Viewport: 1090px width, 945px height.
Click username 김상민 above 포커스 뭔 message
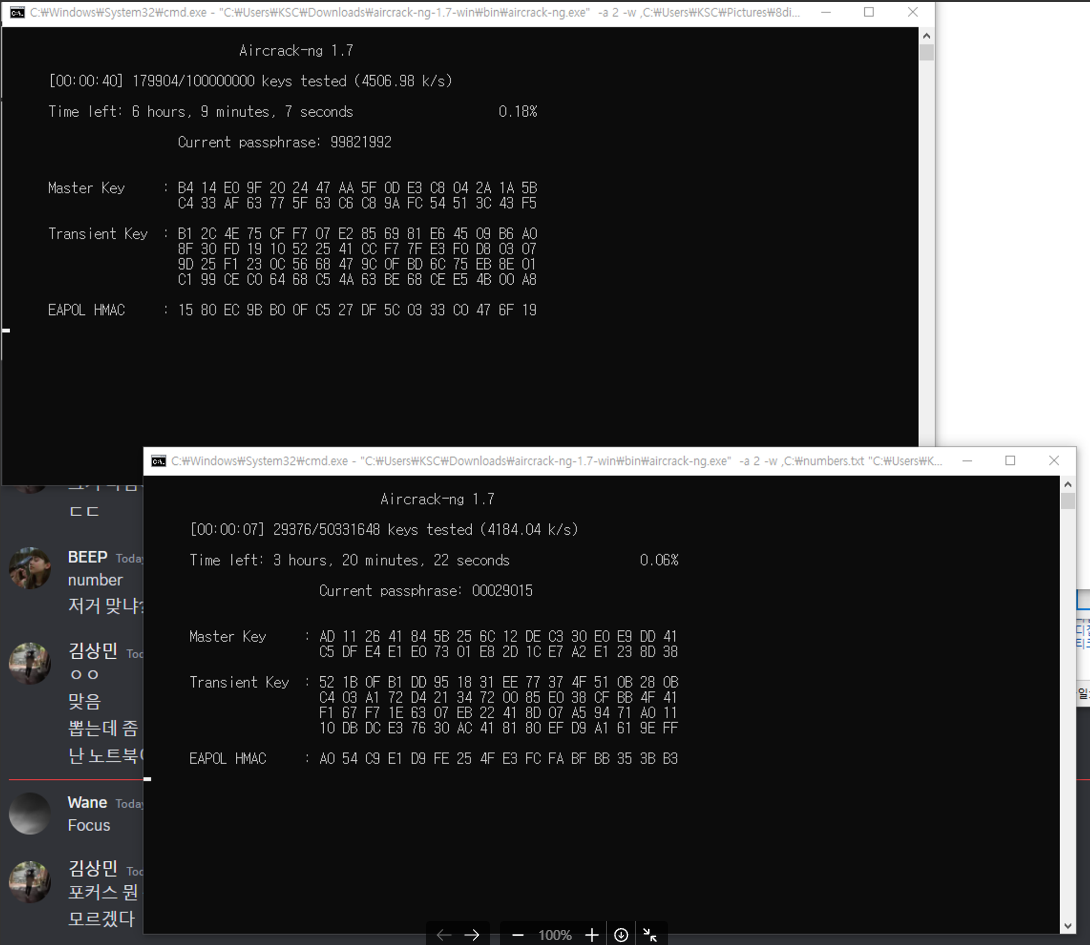pyautogui.click(x=92, y=869)
